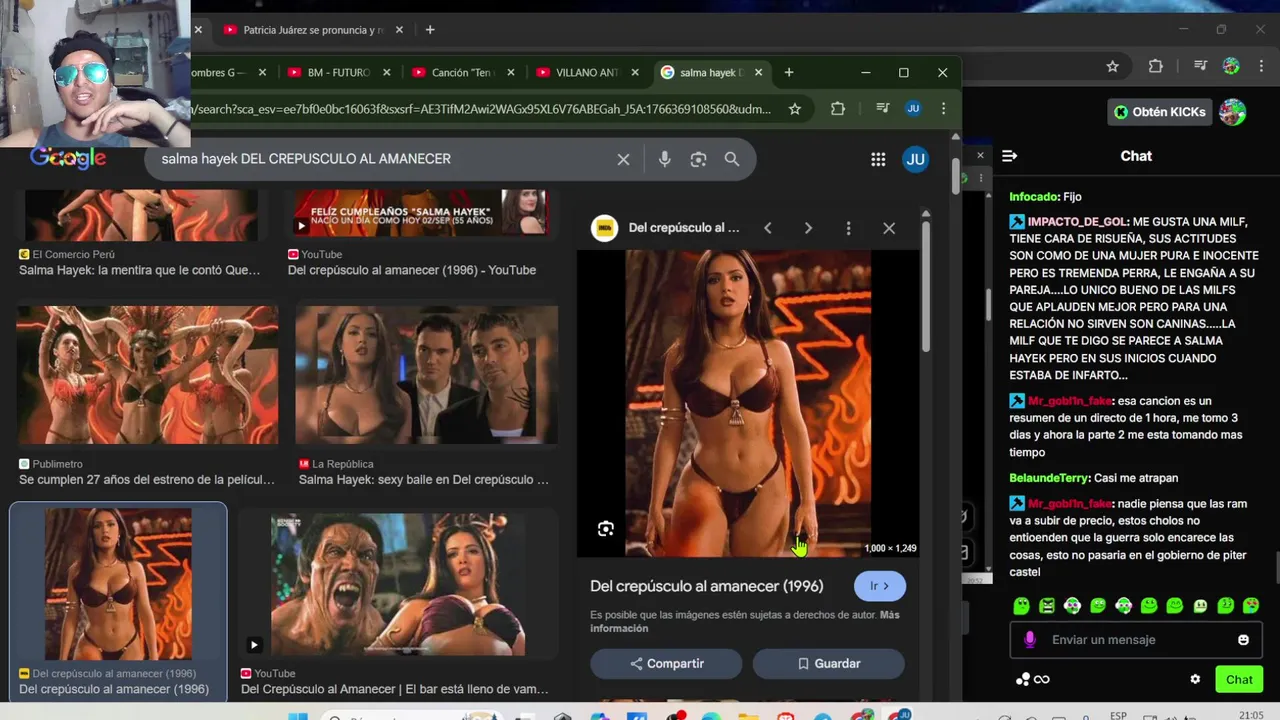1280x720 pixels.
Task: Click the 21:05 taskbar clock
Action: coord(1251,715)
